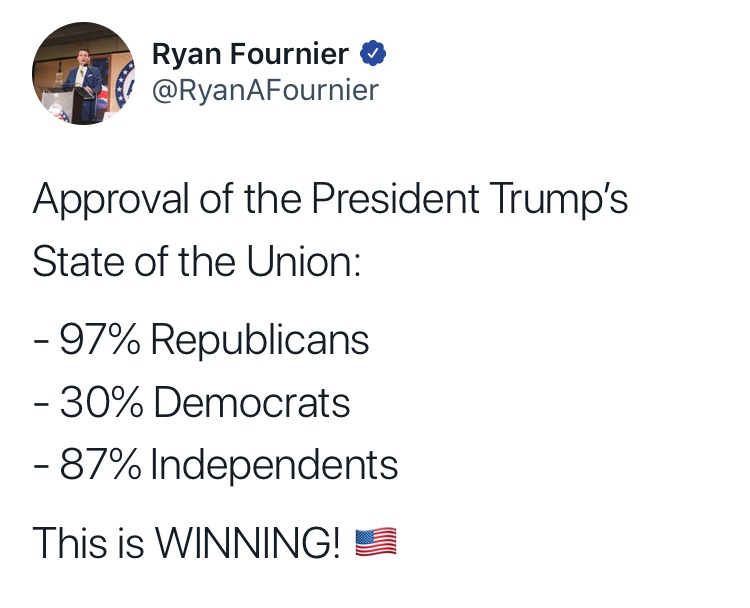Click the word "Democrats"
The height and width of the screenshot is (608, 750).
252,403
